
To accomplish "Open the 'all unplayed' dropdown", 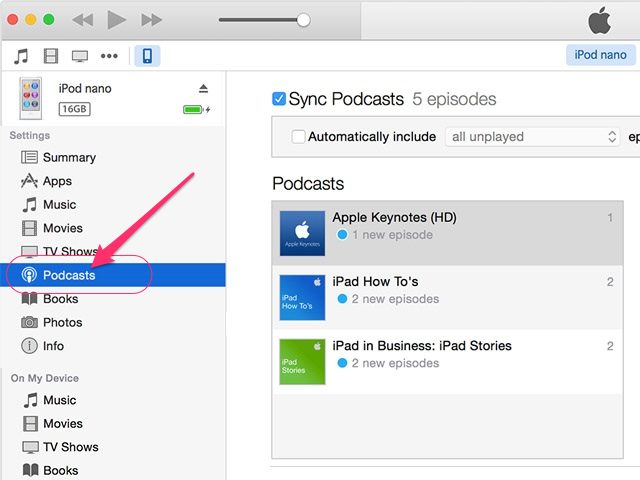I will pos(532,136).
